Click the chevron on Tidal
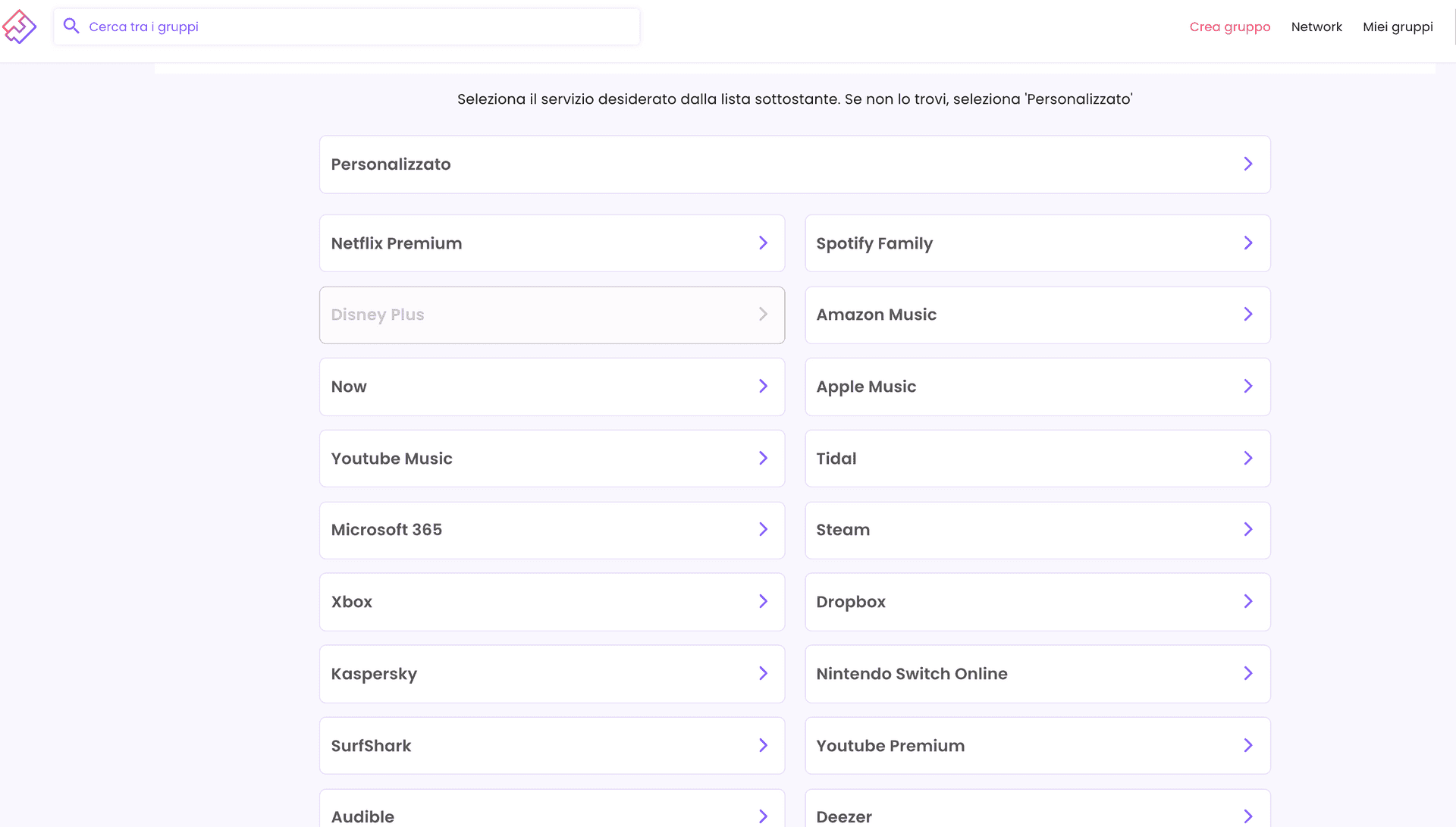 pyautogui.click(x=1248, y=458)
